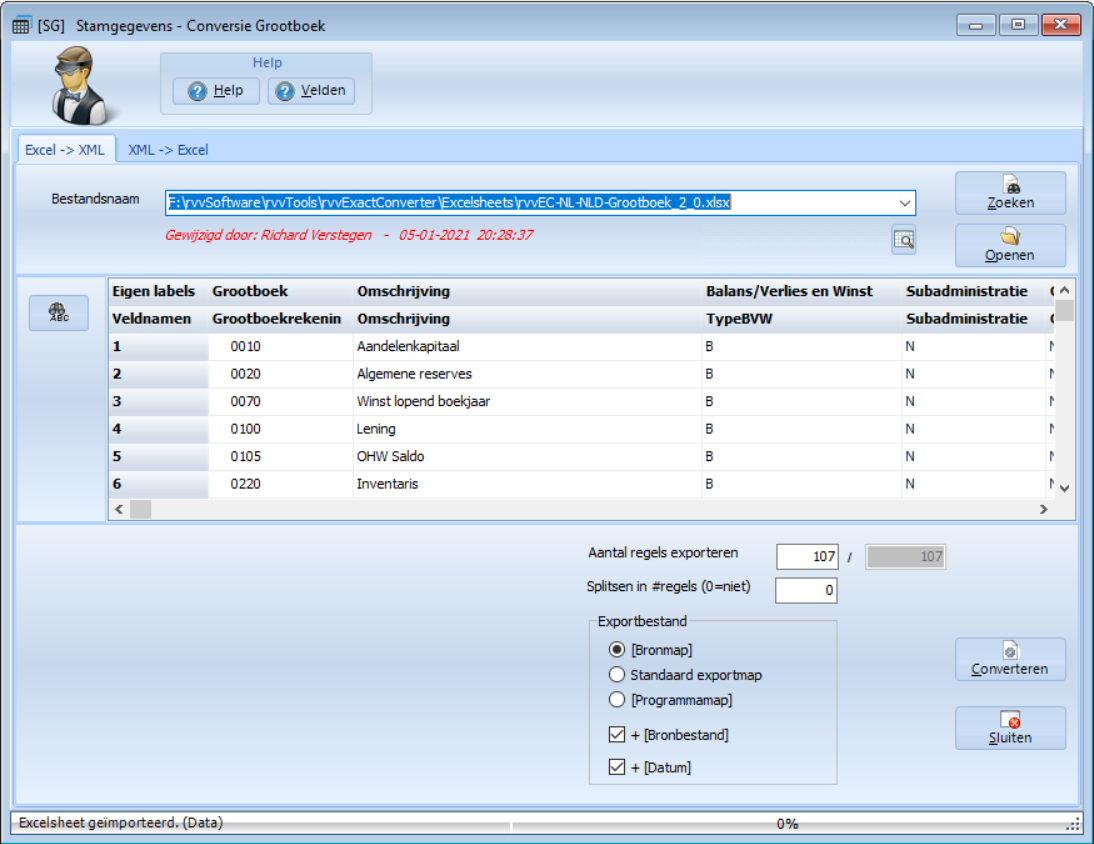Select row number 5 header
The width and height of the screenshot is (1094, 844).
[158, 456]
